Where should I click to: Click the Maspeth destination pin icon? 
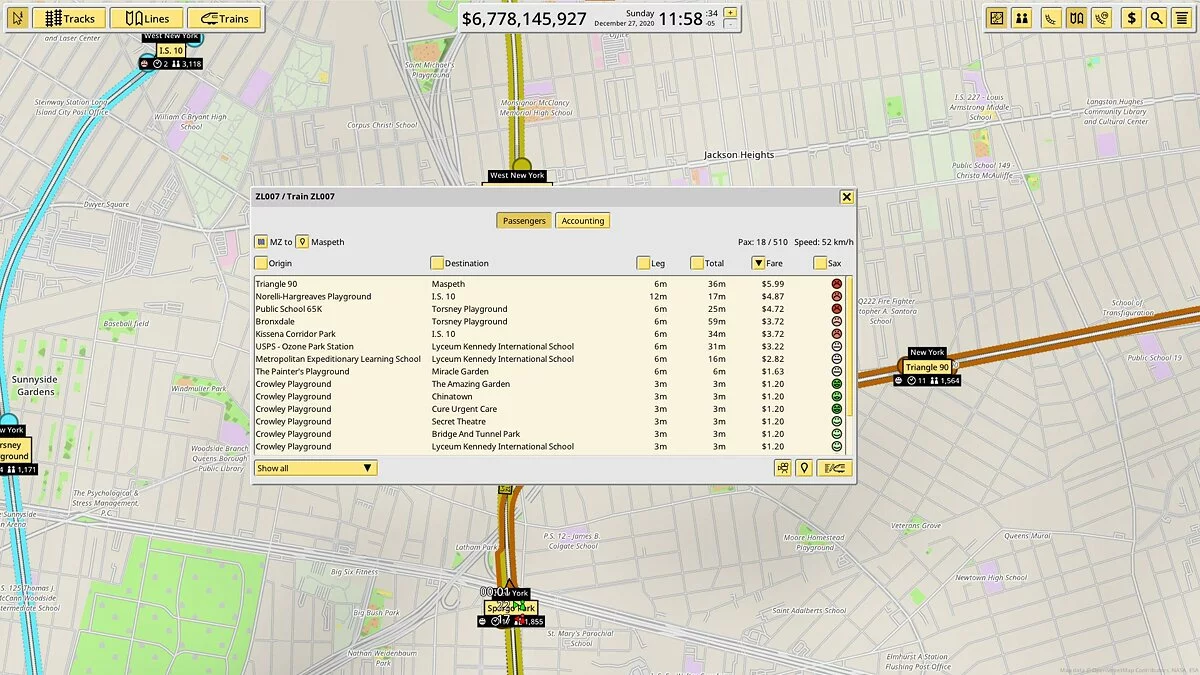pos(301,242)
